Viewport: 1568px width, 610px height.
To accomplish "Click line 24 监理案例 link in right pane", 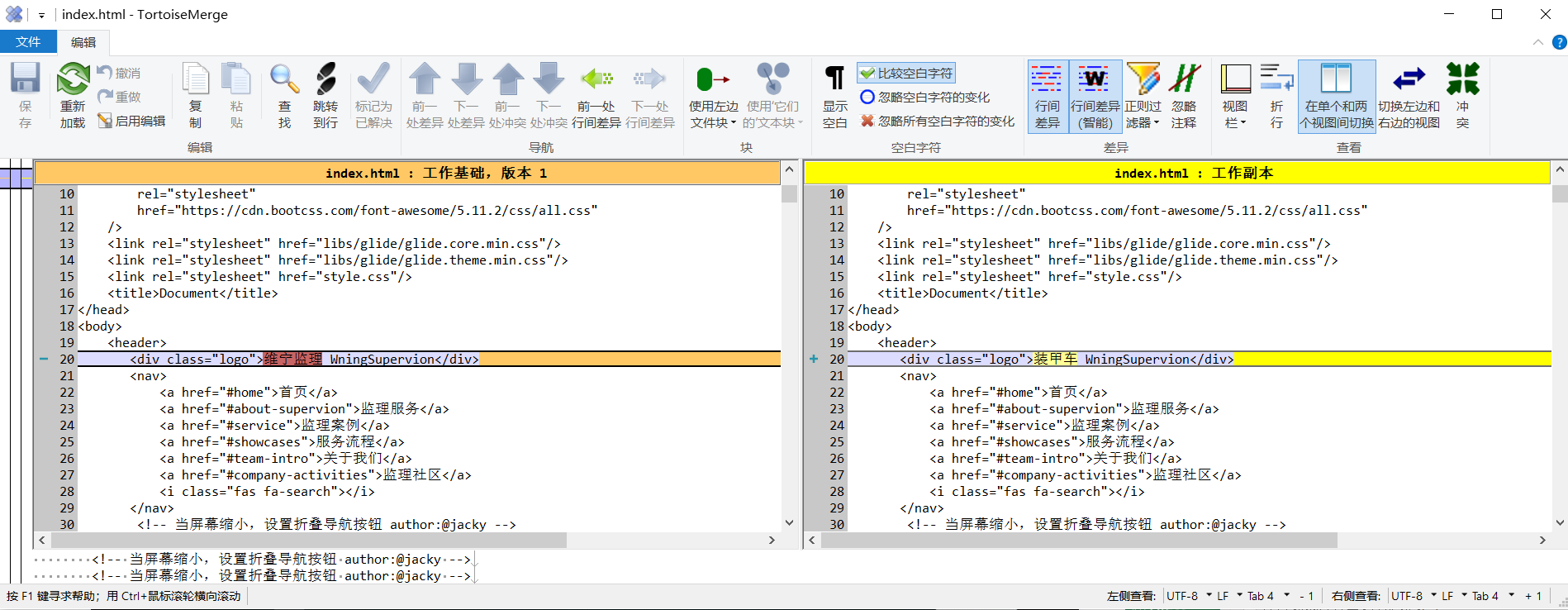I will point(1044,425).
